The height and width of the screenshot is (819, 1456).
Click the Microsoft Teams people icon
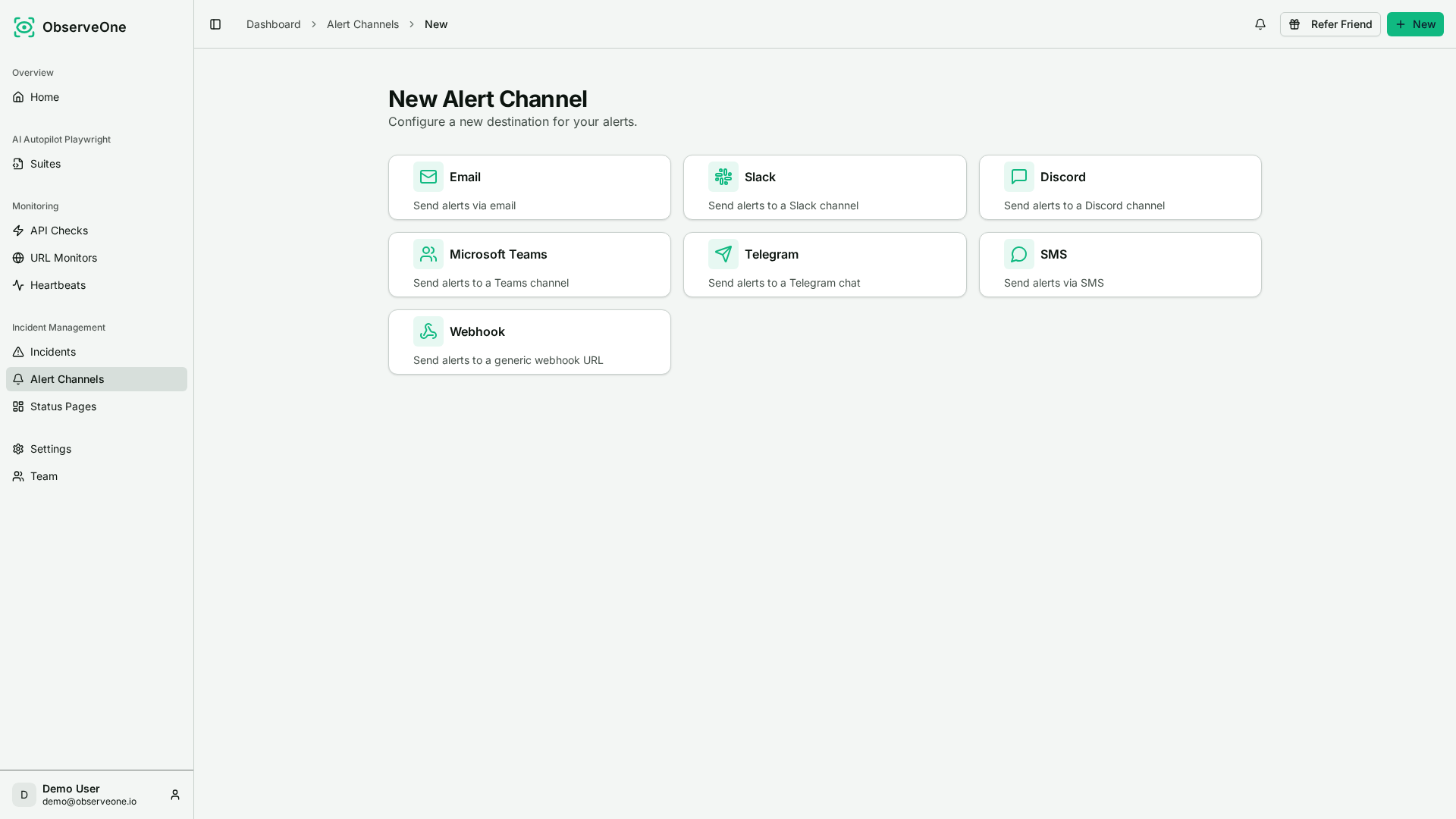click(x=428, y=254)
